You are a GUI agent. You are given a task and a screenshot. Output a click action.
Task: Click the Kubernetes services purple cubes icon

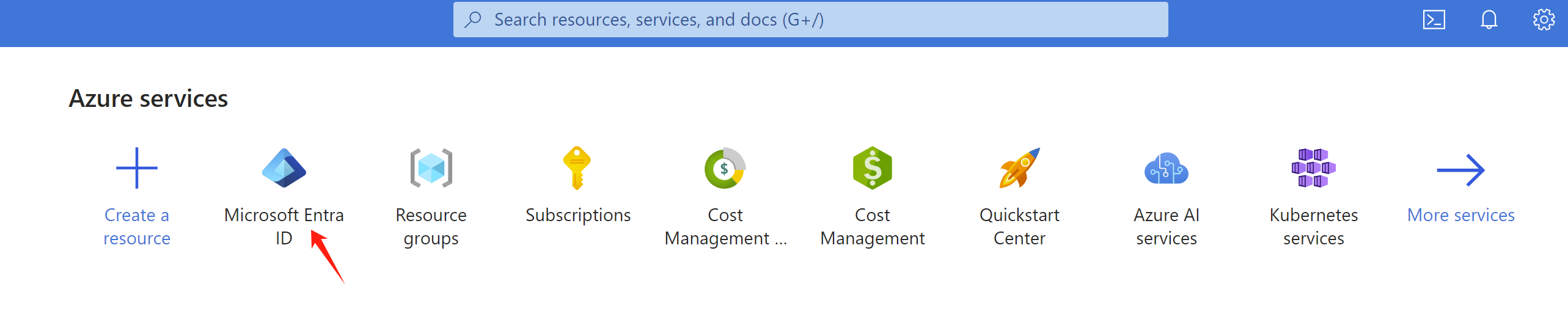(x=1313, y=168)
